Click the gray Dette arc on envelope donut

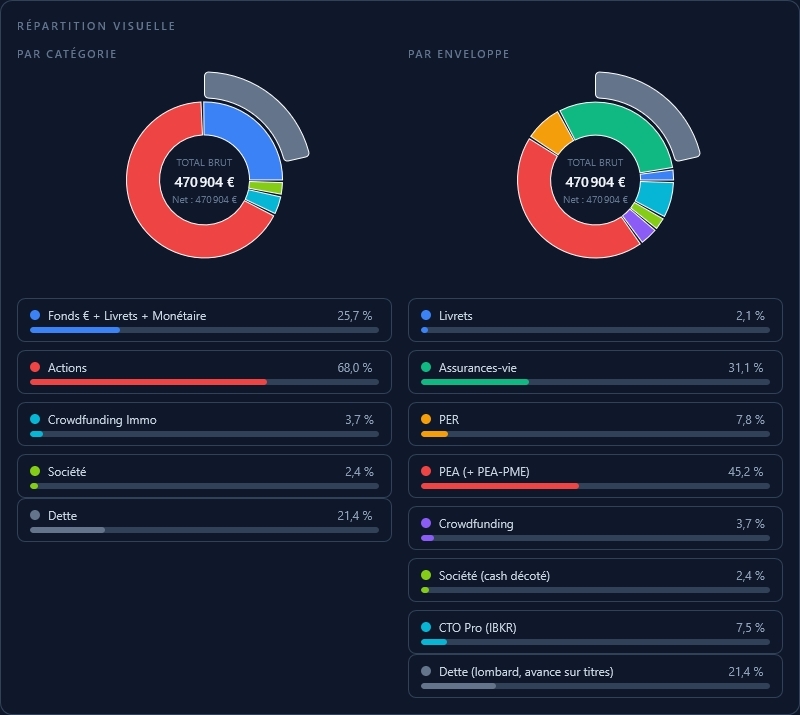pos(658,110)
